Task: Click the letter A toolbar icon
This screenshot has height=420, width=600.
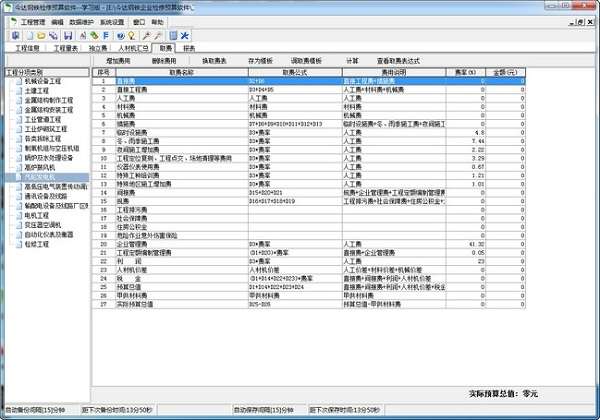Action: pyautogui.click(x=83, y=36)
